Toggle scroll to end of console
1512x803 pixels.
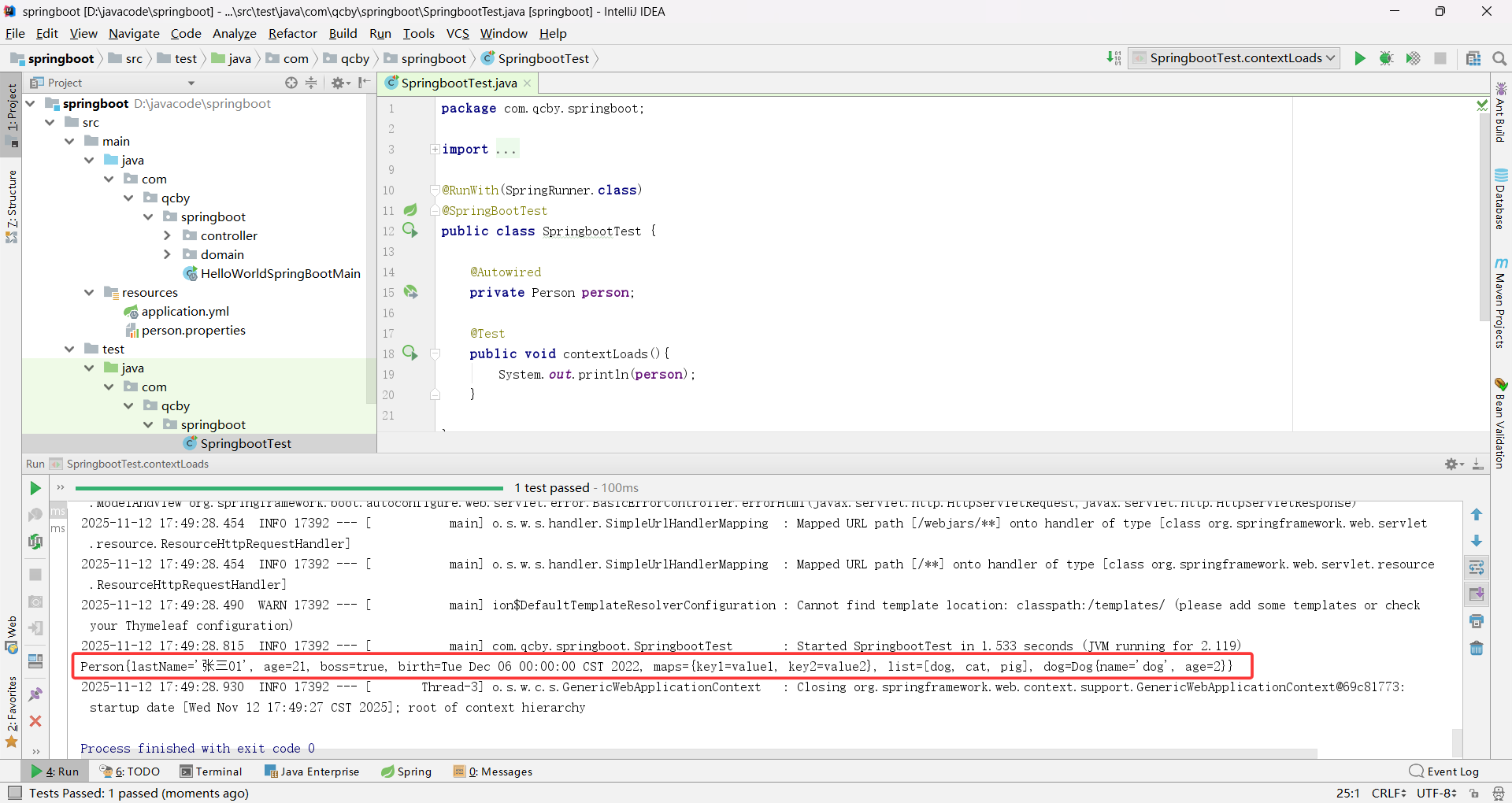(1477, 594)
